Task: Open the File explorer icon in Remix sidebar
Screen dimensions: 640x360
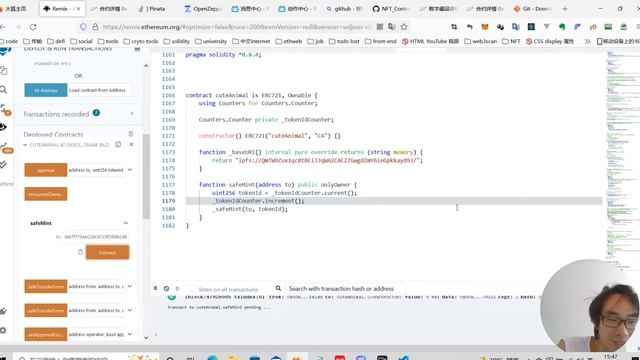Action: point(4,71)
